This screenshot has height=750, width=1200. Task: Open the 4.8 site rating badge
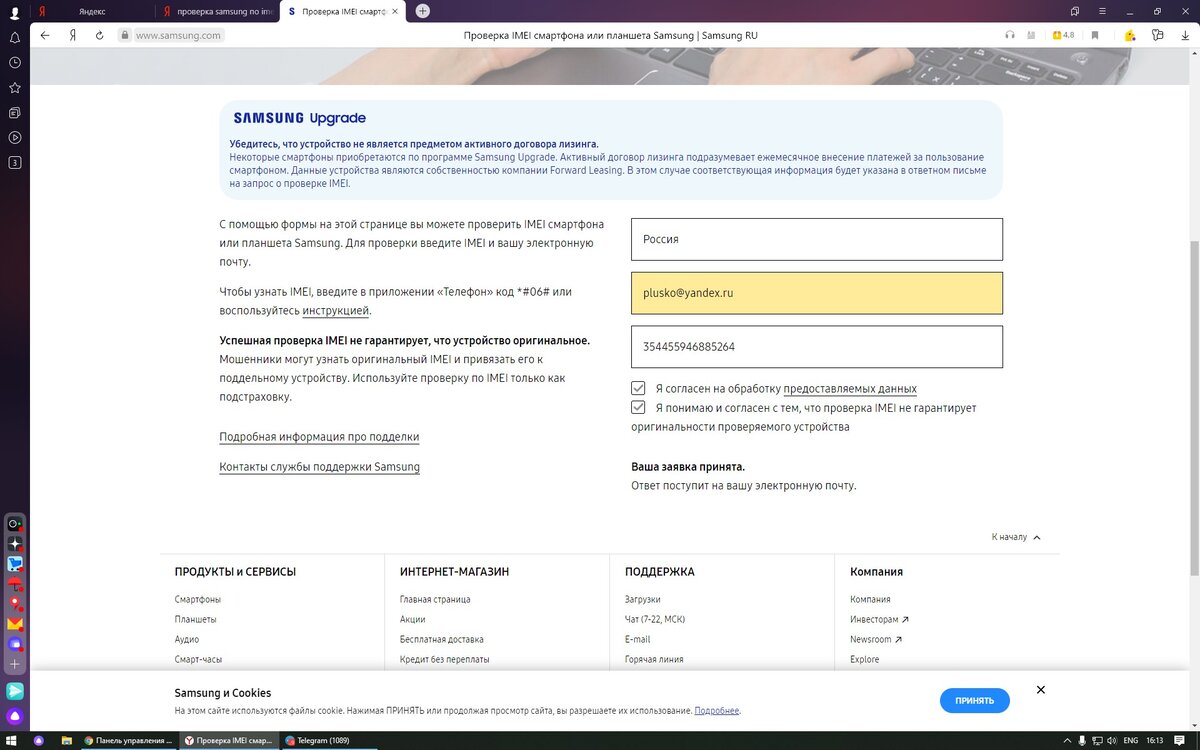[x=1063, y=35]
